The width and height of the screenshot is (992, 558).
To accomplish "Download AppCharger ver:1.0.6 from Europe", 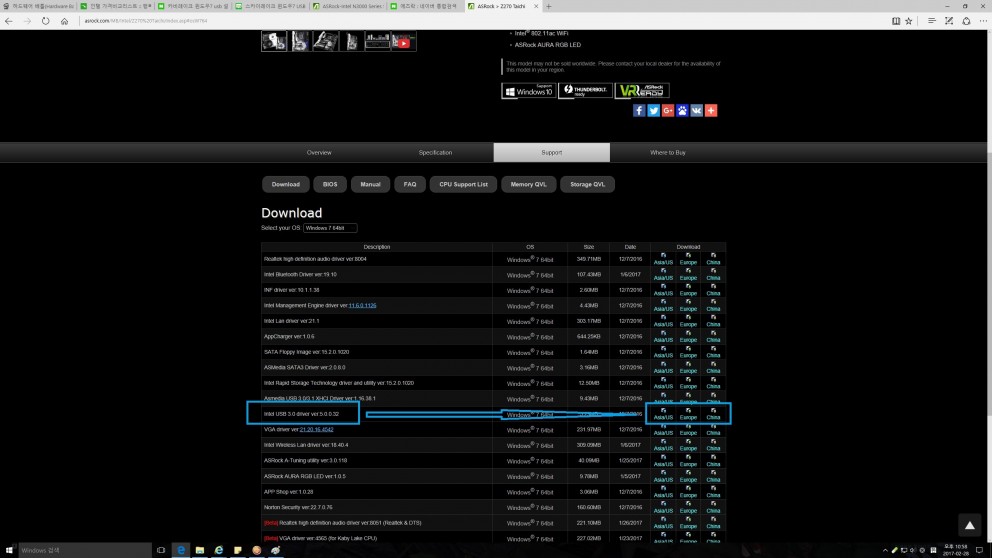I will point(688,337).
